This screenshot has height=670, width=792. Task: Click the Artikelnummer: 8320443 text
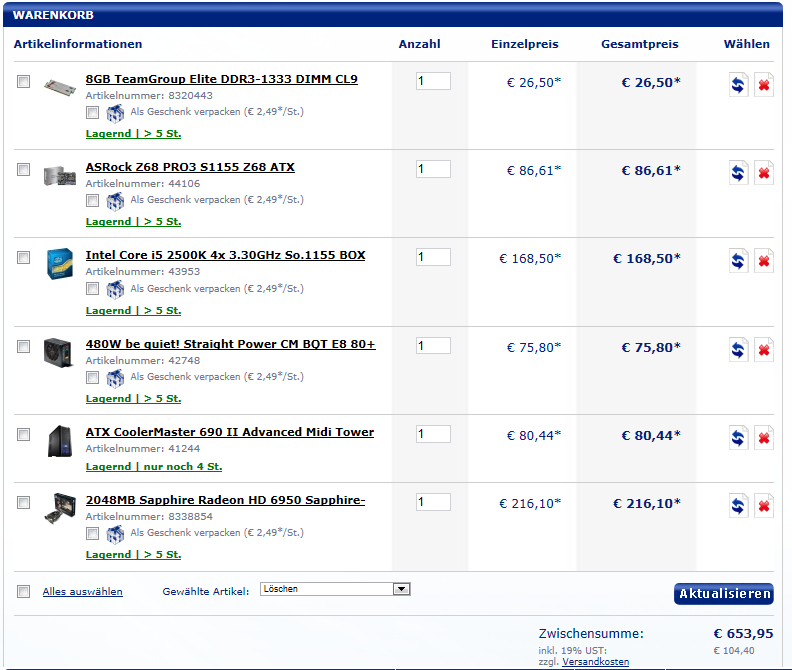[149, 95]
